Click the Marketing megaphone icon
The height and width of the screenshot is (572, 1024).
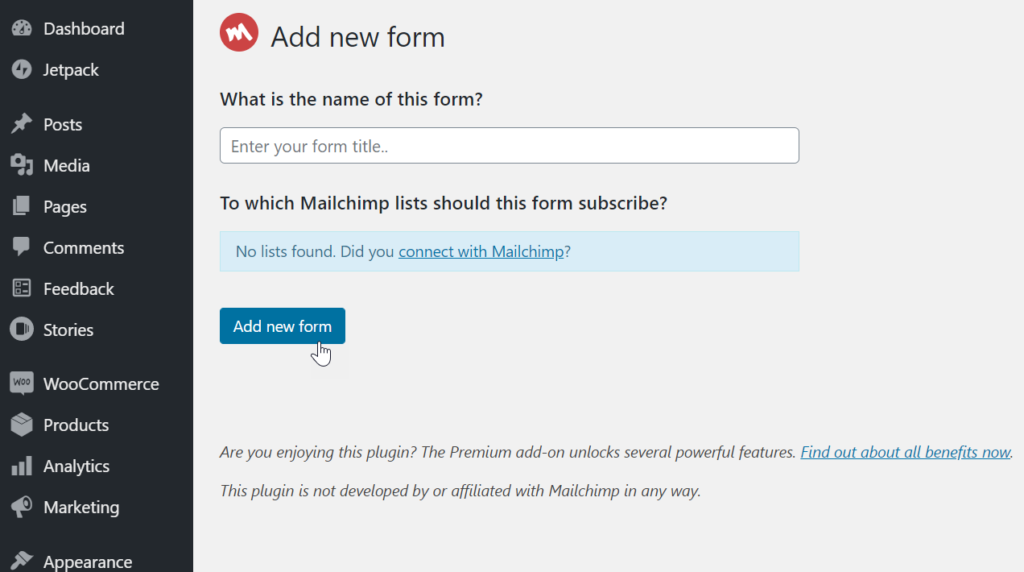click(x=21, y=507)
